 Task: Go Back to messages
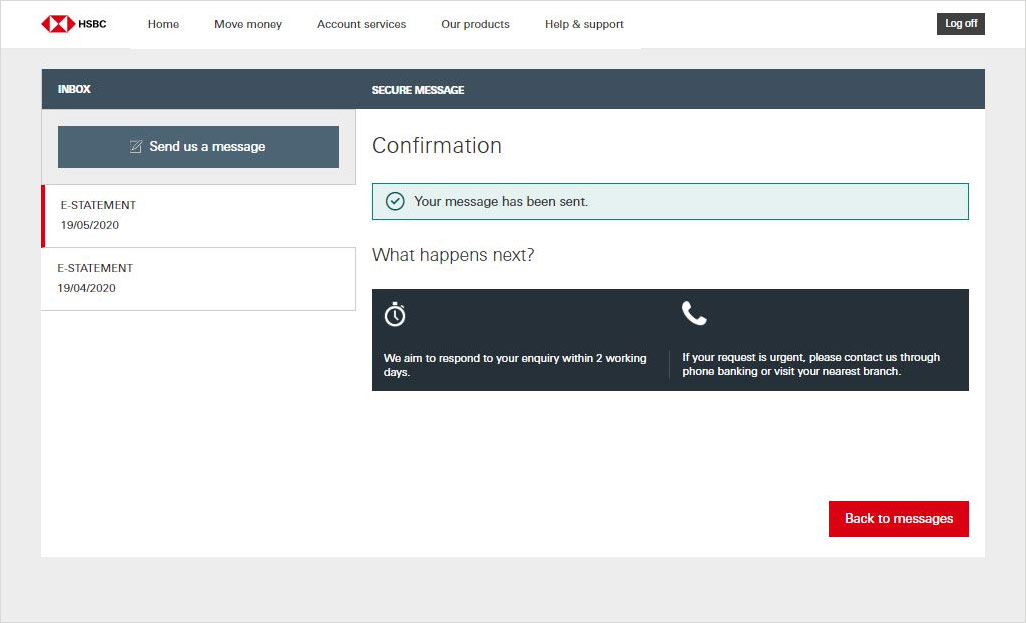898,519
